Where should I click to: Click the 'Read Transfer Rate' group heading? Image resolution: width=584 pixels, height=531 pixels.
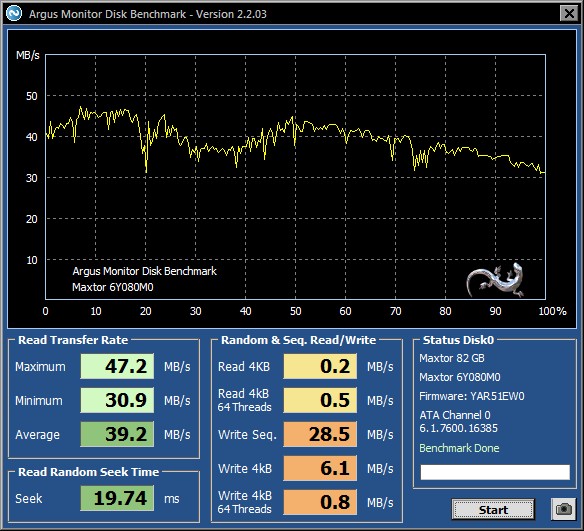73,340
